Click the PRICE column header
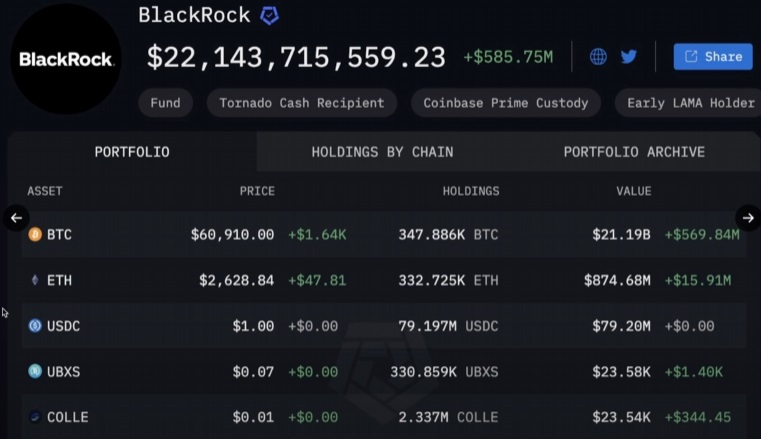This screenshot has width=761, height=439. click(257, 191)
